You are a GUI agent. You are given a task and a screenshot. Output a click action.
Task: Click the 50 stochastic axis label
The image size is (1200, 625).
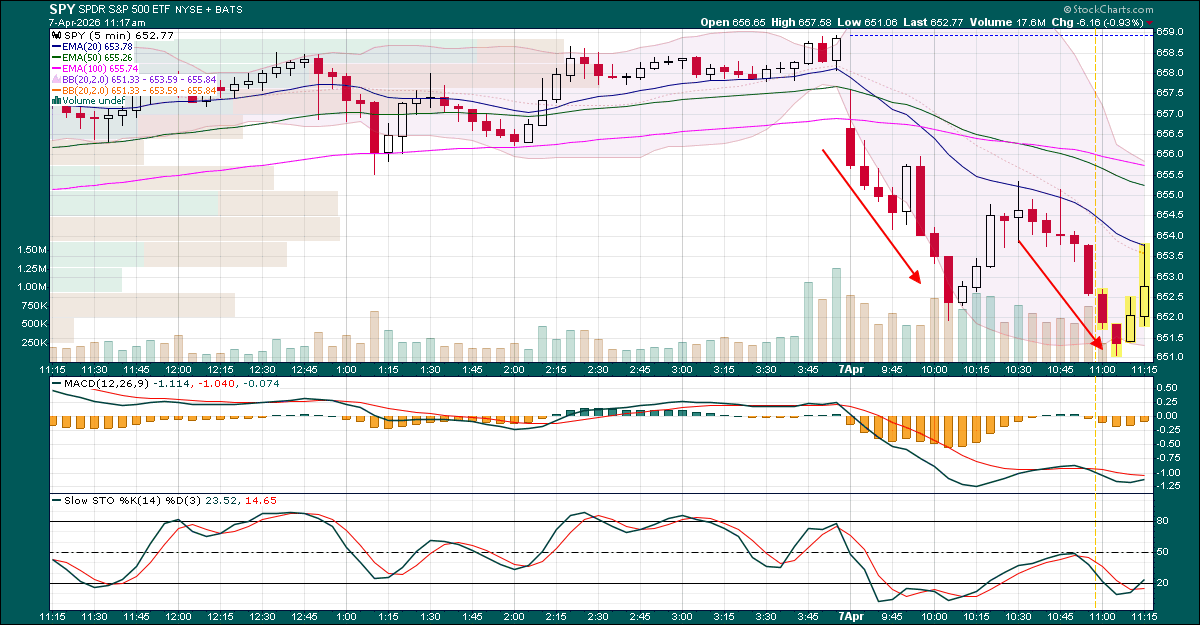(1163, 552)
